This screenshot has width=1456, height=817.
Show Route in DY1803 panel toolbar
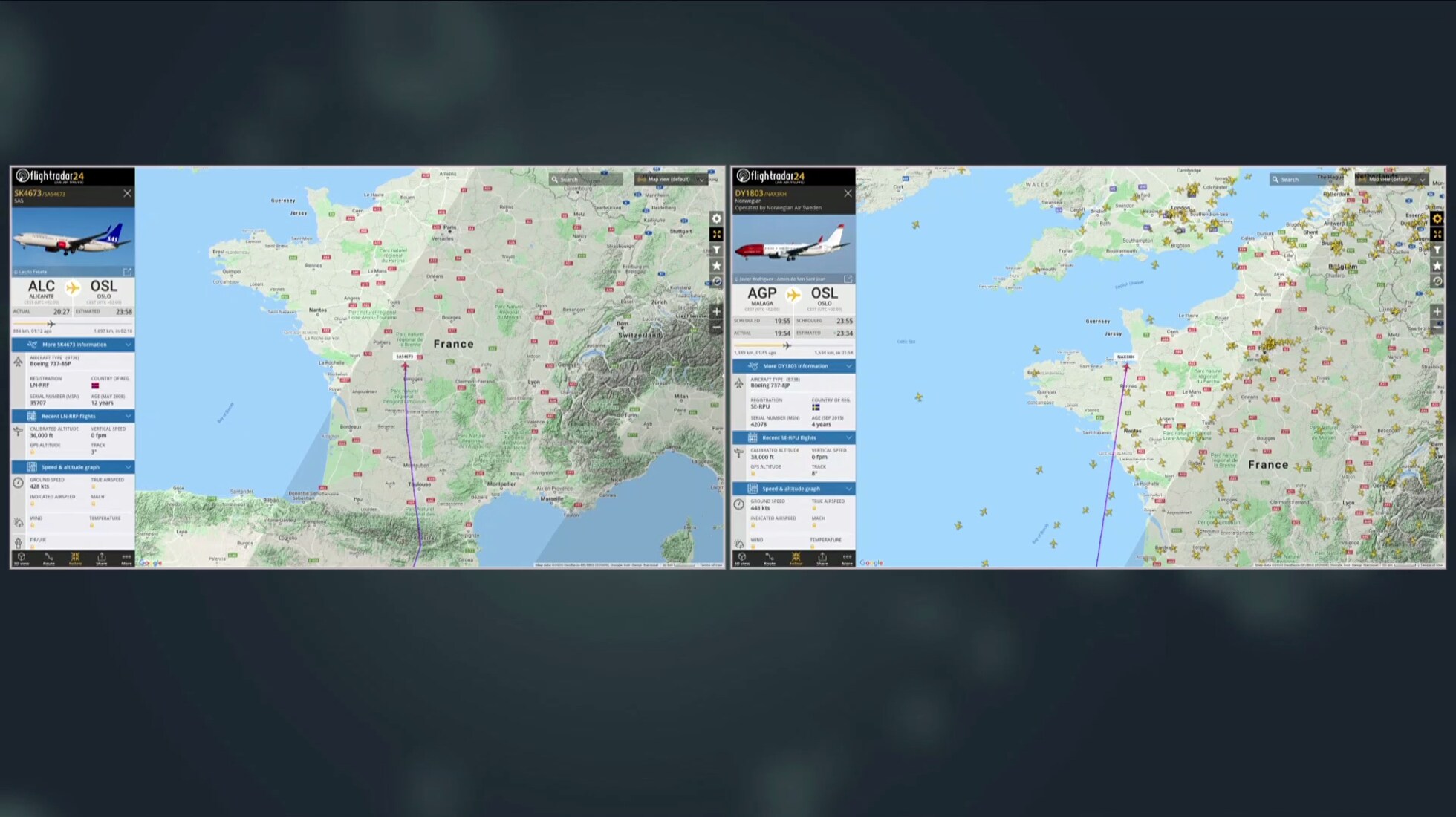coord(769,559)
